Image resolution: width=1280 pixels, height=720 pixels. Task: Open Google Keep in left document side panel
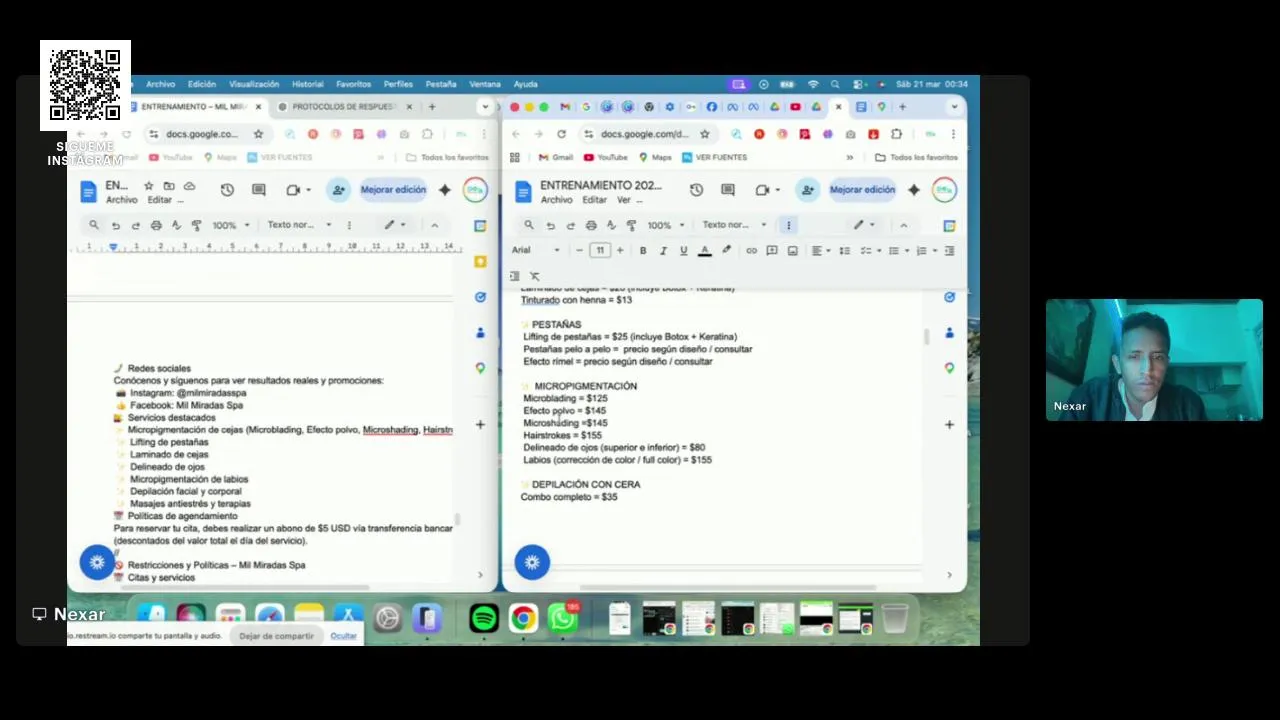pos(480,261)
